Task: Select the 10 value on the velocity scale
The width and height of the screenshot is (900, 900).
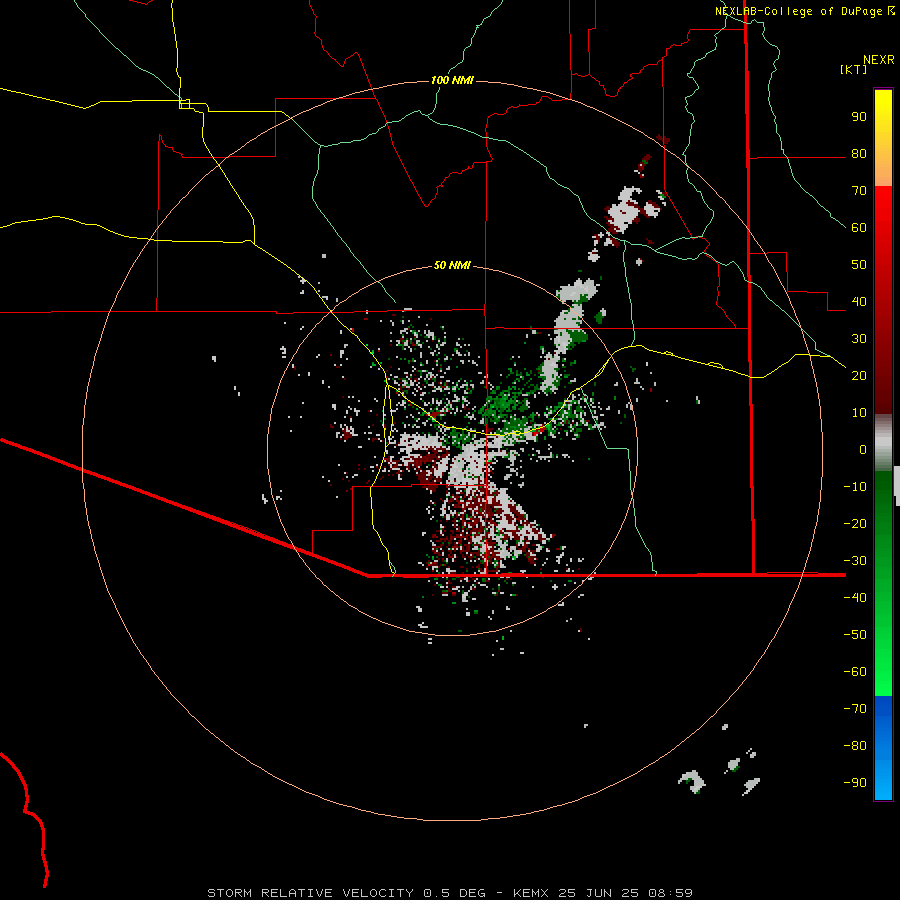Action: (859, 413)
